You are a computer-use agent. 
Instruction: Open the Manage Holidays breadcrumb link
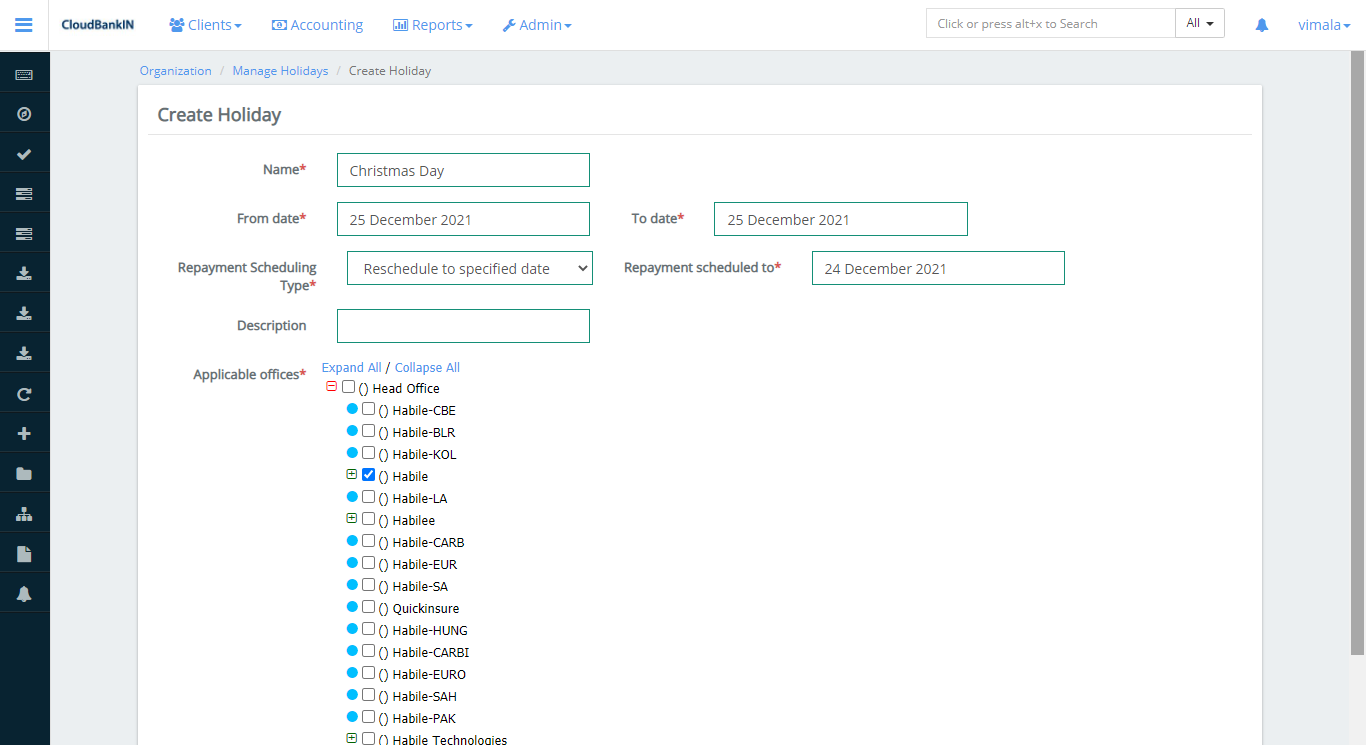coord(280,70)
